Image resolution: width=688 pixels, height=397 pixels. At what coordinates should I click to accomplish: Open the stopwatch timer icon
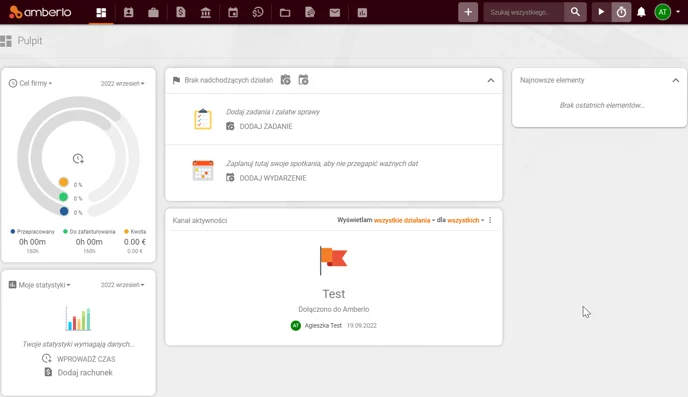[x=621, y=12]
